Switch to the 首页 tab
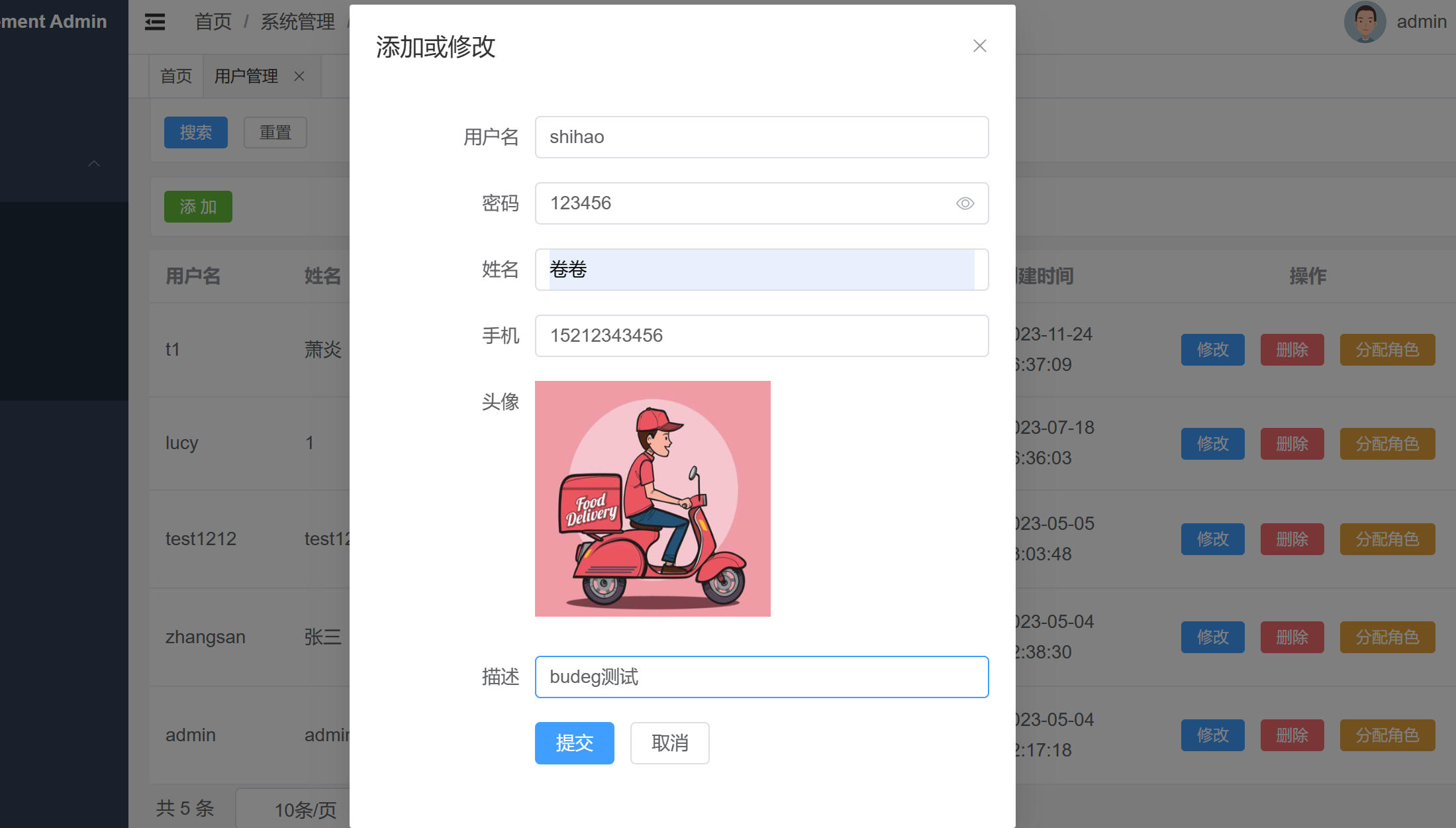Image resolution: width=1456 pixels, height=828 pixels. point(176,76)
